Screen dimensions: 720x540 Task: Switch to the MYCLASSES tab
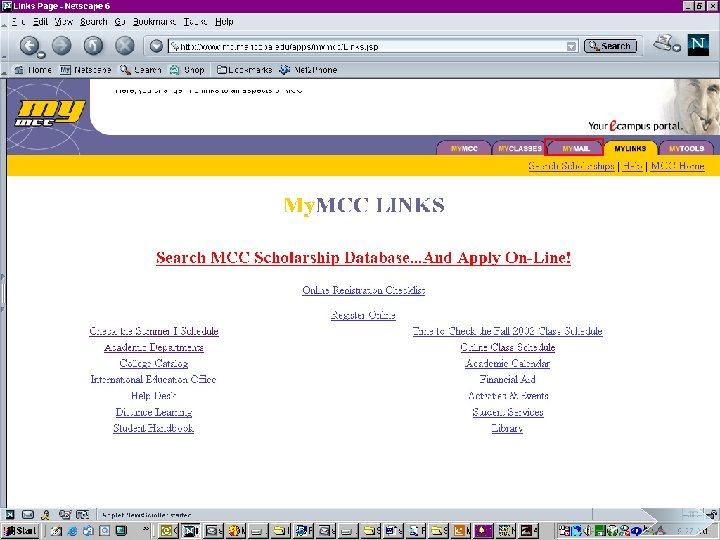[x=520, y=148]
